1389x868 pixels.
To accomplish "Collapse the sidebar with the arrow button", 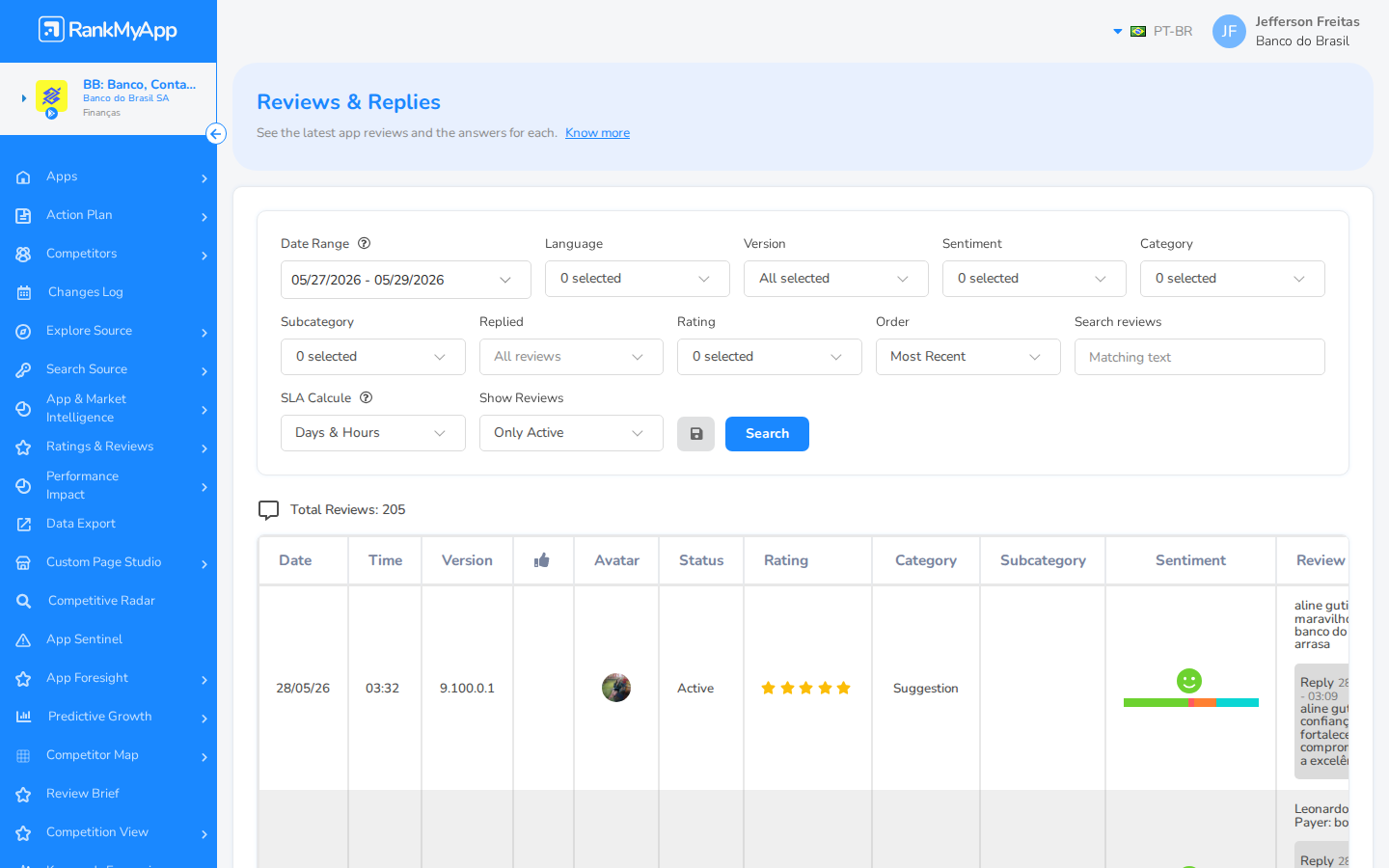I will point(216,134).
